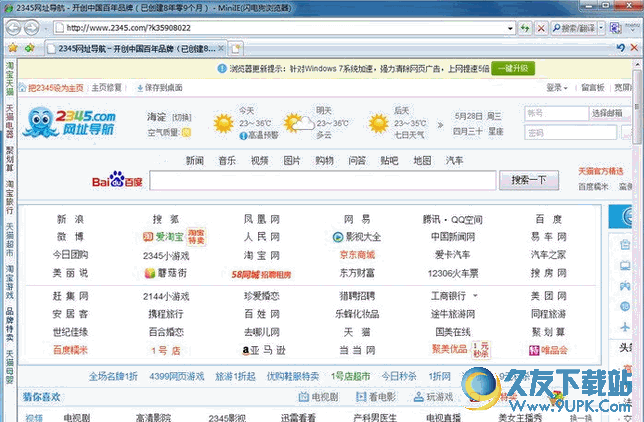The width and height of the screenshot is (644, 422).
Task: Select the 图片 search tab
Action: (x=292, y=161)
